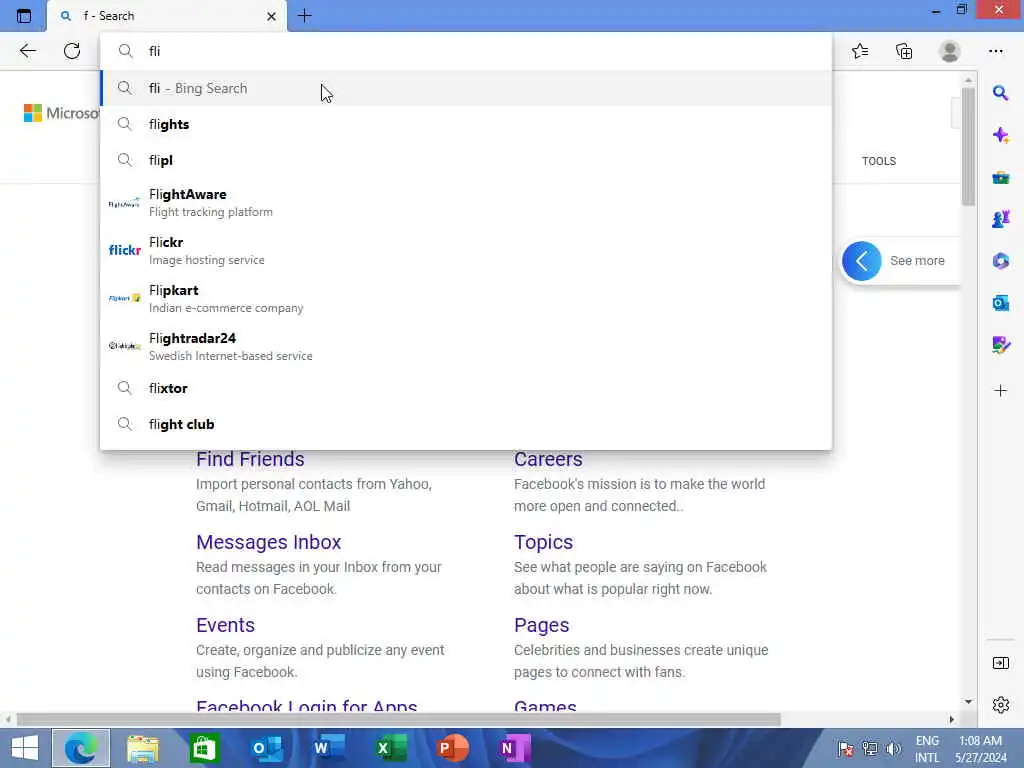The height and width of the screenshot is (768, 1024).
Task: Select the 'flipl' suggestion
Action: tap(466, 160)
